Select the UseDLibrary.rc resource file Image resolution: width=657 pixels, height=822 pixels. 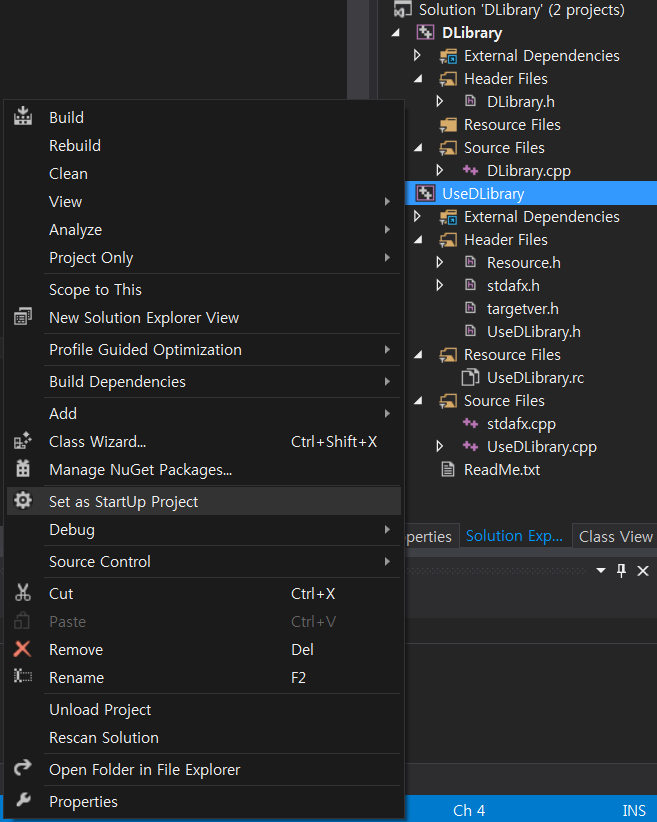[x=535, y=377]
